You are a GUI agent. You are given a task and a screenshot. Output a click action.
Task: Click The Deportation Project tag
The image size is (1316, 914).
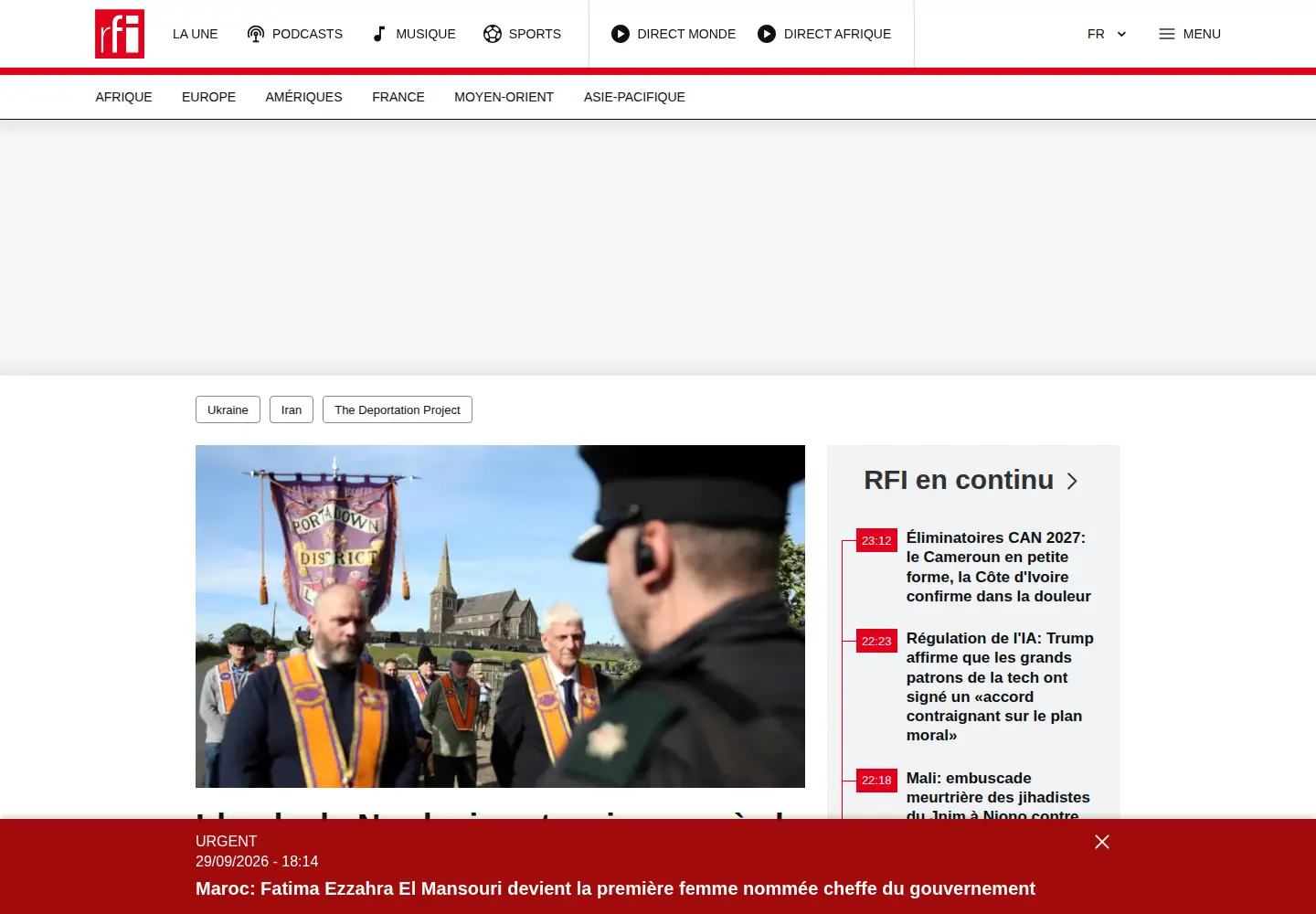pyautogui.click(x=398, y=409)
